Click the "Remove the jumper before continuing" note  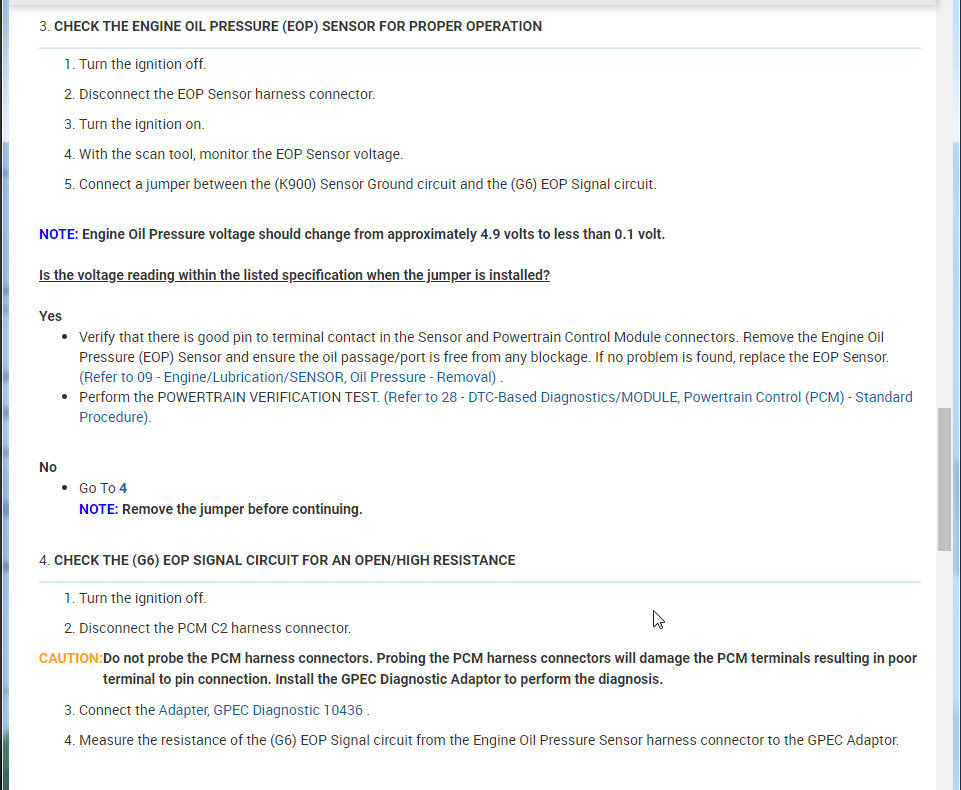241,509
